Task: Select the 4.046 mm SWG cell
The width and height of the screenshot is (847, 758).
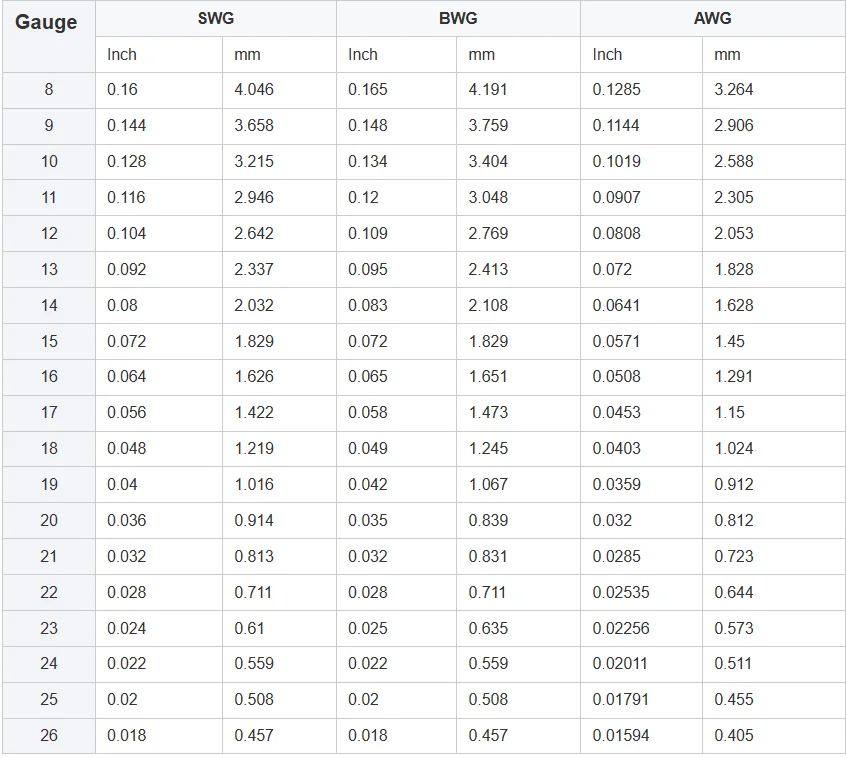Action: 254,90
